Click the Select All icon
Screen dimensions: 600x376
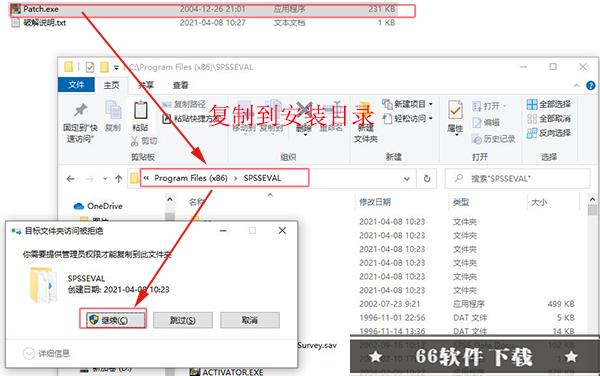[532, 104]
